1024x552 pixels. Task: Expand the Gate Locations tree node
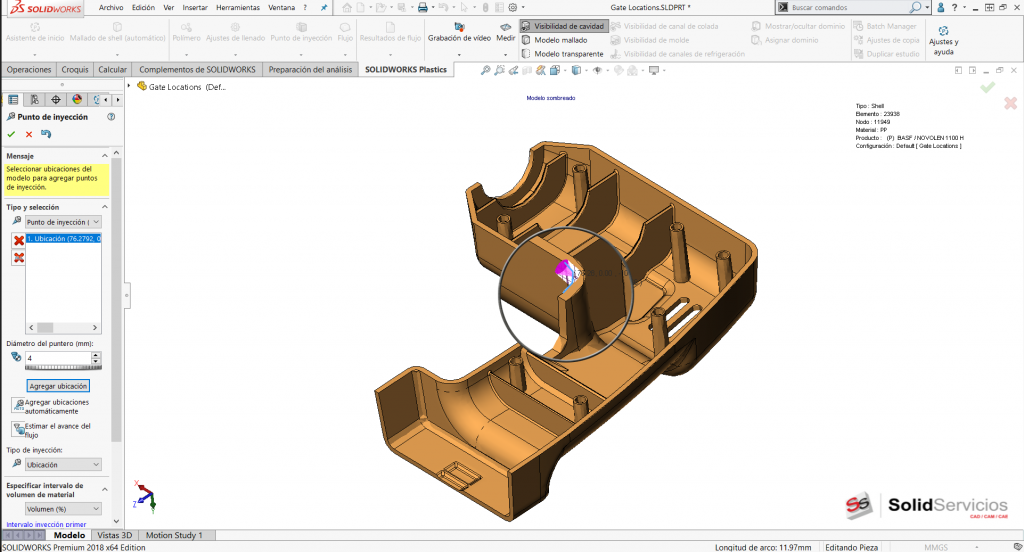pyautogui.click(x=130, y=86)
